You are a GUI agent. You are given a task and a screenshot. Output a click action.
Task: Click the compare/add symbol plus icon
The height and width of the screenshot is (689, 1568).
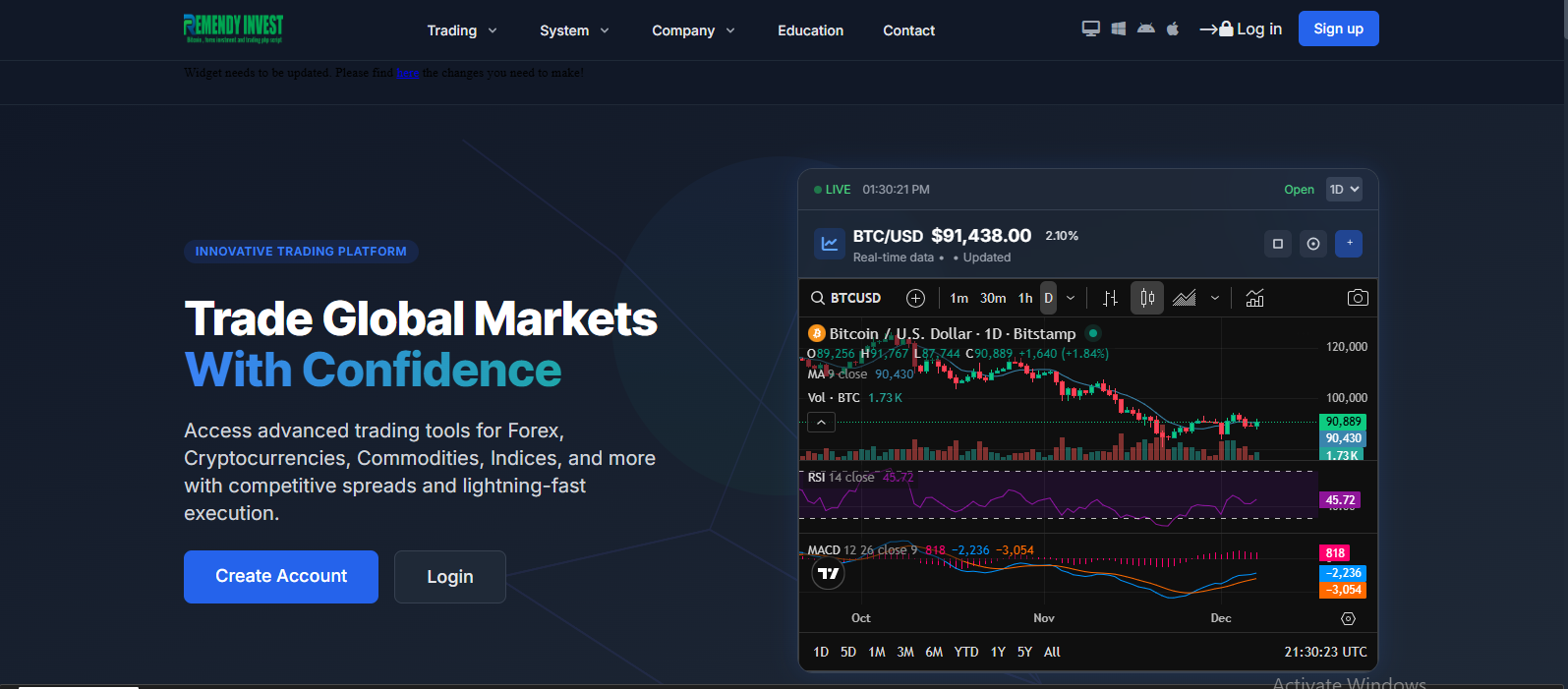click(915, 298)
